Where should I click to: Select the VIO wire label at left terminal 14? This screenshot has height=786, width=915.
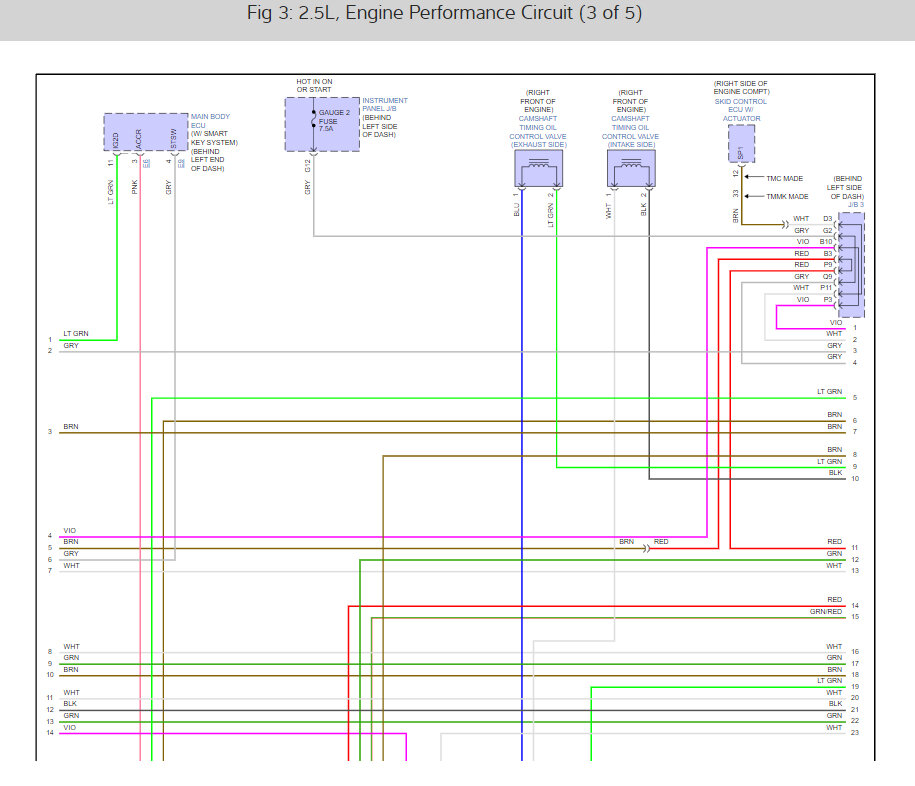69,728
